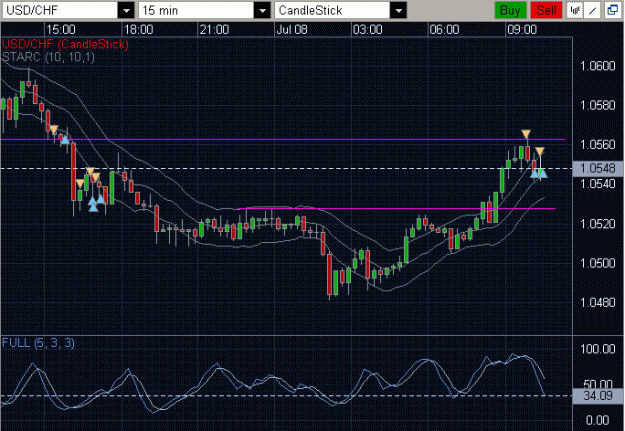Click the 06:00 time axis label
This screenshot has height=431, width=625.
[x=444, y=30]
